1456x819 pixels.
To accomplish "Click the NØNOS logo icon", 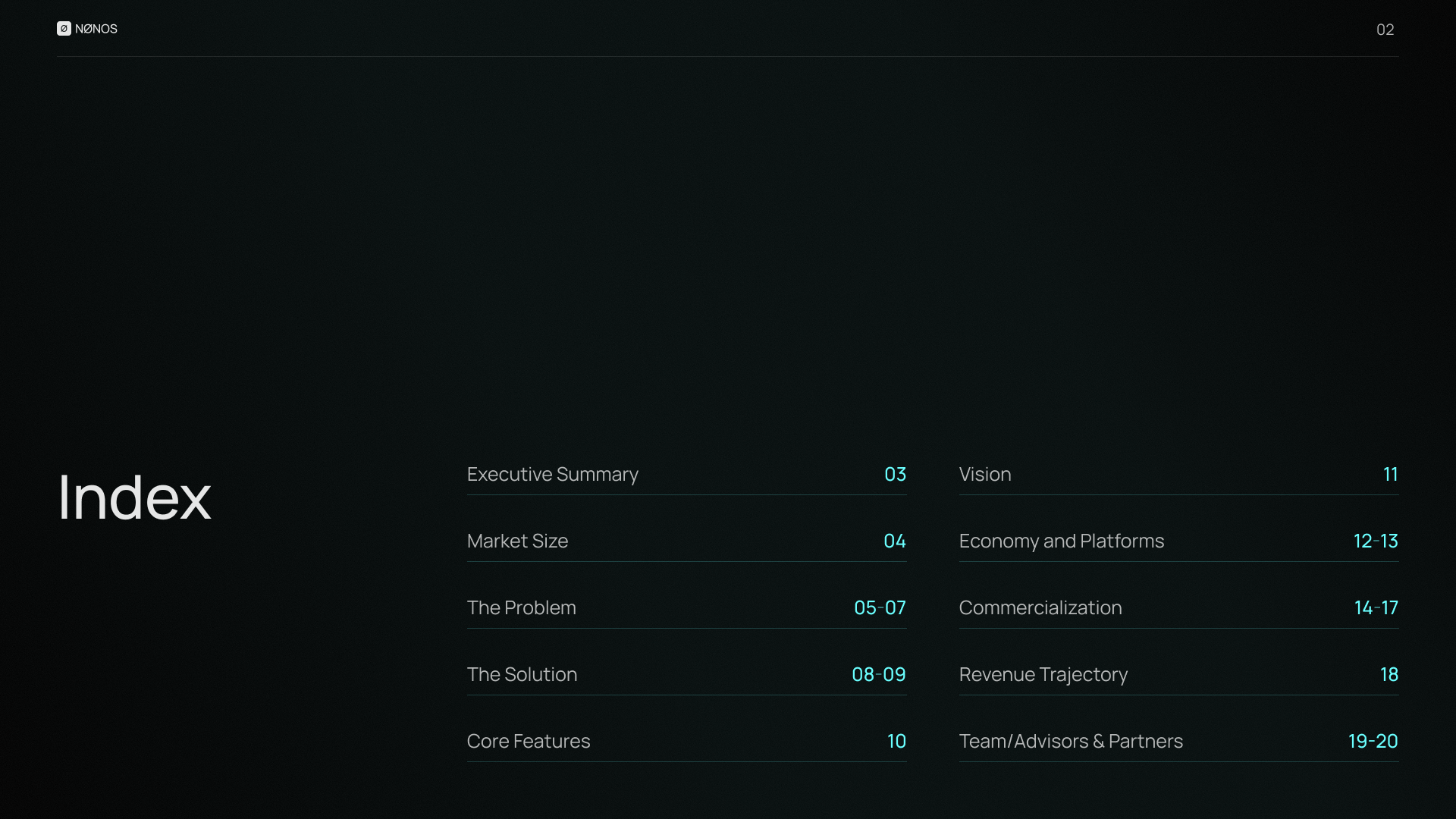I will (64, 29).
